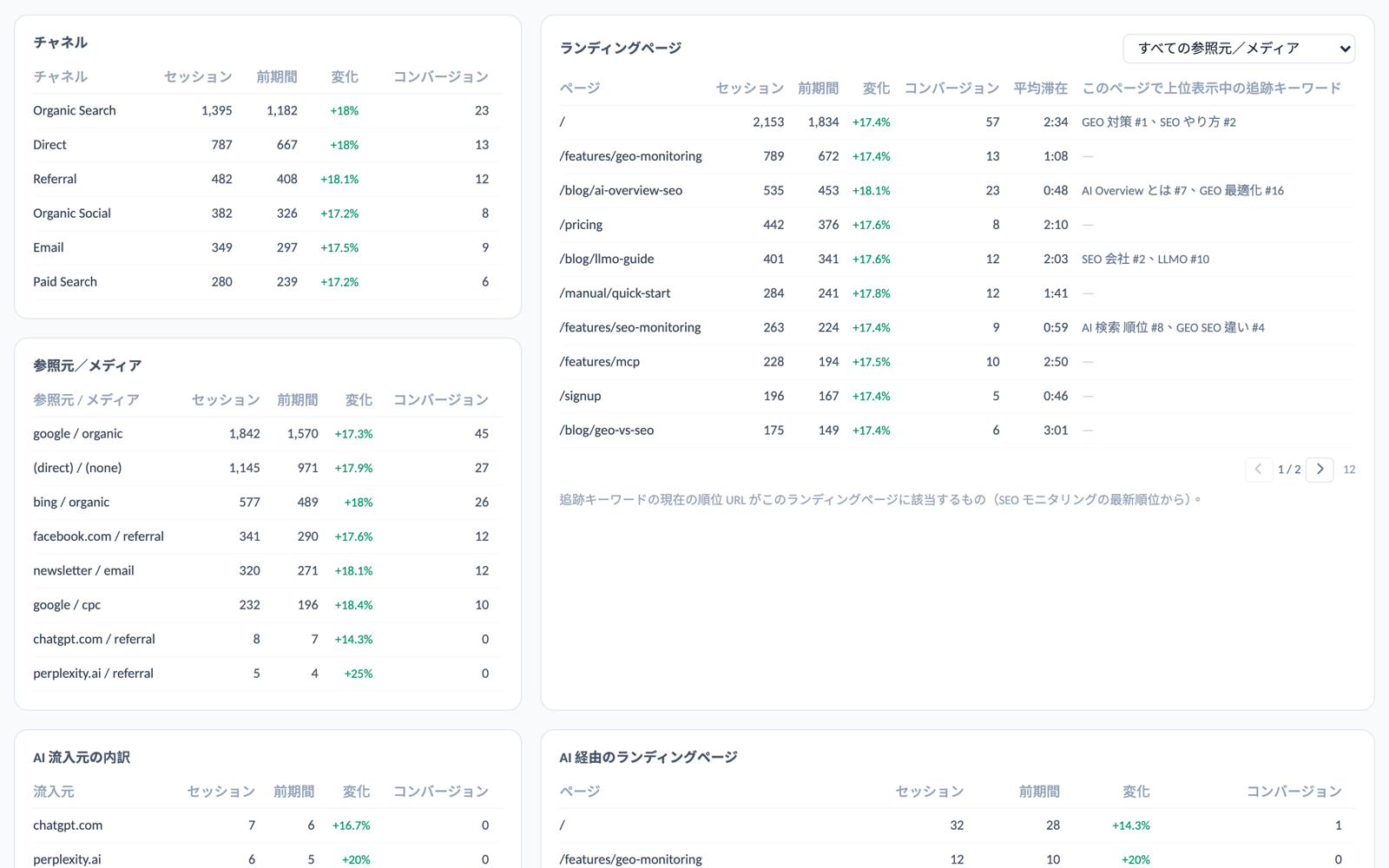Viewport: 1389px width, 868px height.
Task: Select the Organic Search channel row
Action: (x=267, y=111)
